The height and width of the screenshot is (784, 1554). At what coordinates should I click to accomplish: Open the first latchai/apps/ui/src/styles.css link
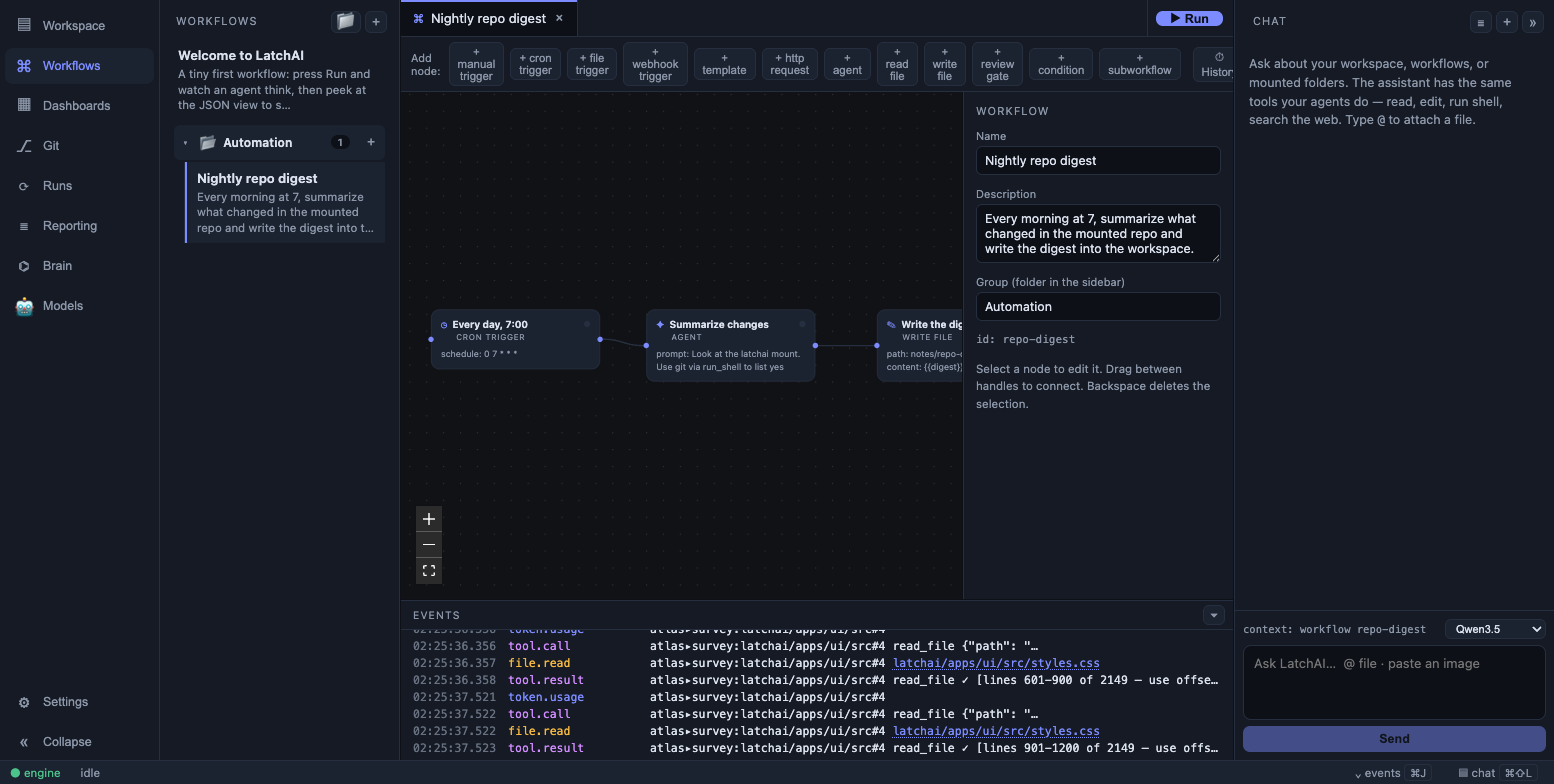coord(996,663)
